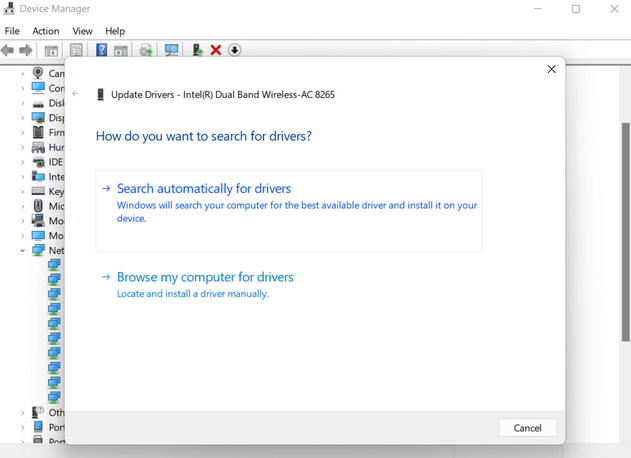Select the folder icon beside 'Inte'
This screenshot has height=458, width=631.
click(38, 176)
